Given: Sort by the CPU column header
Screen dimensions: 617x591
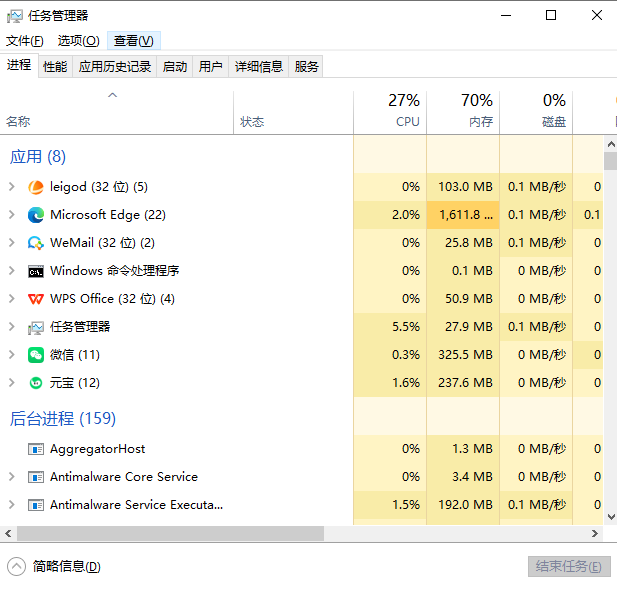Looking at the screenshot, I should 390,113.
